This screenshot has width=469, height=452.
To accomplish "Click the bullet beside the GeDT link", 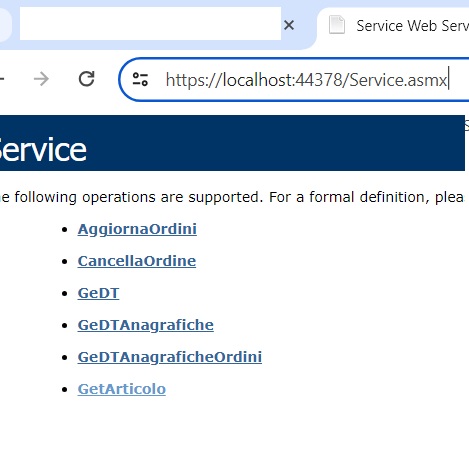I will tap(65, 294).
